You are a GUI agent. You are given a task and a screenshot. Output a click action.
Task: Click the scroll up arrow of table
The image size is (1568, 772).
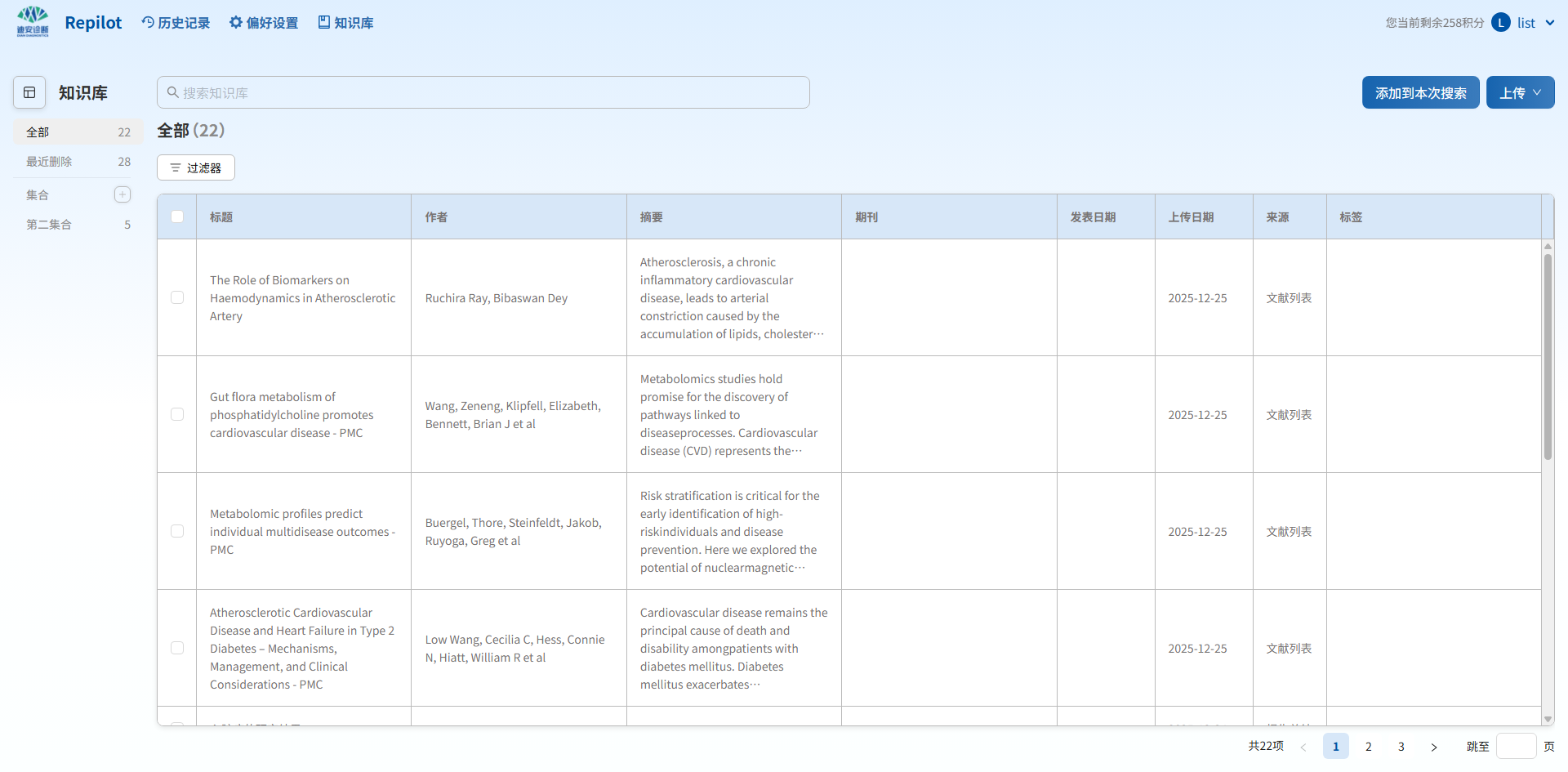coord(1548,246)
